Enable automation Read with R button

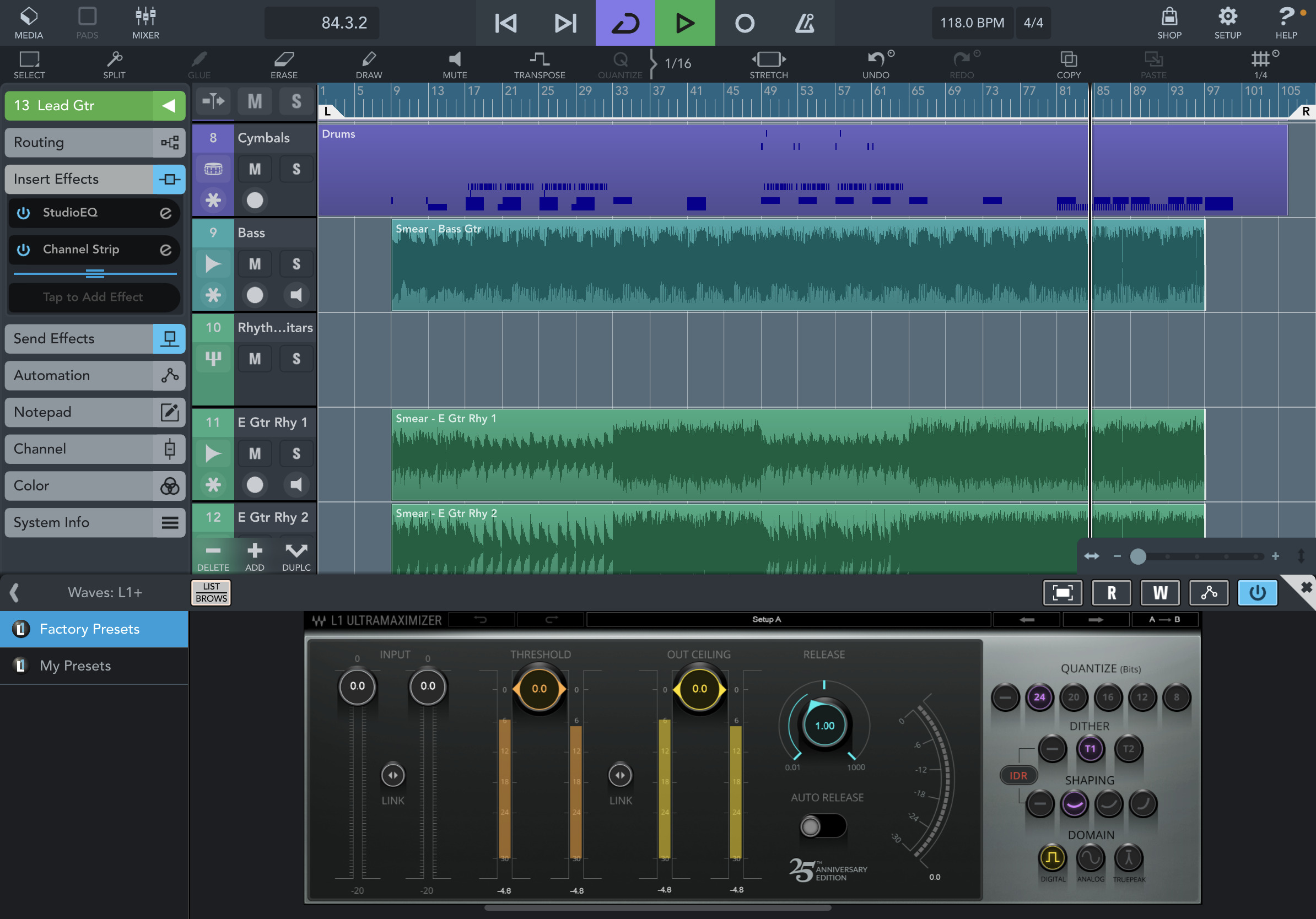[x=1111, y=592]
